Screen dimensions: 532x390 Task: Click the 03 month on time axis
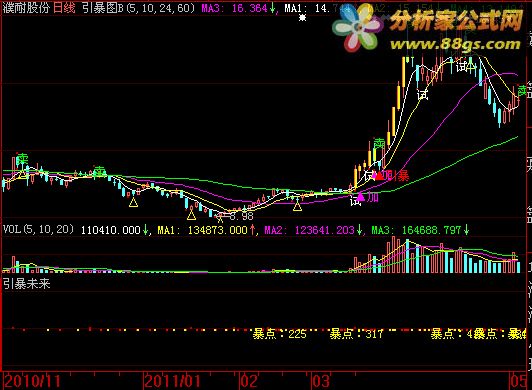(x=321, y=382)
